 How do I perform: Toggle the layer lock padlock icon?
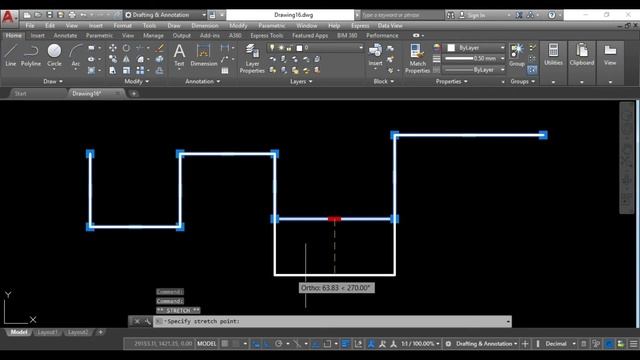(x=289, y=48)
